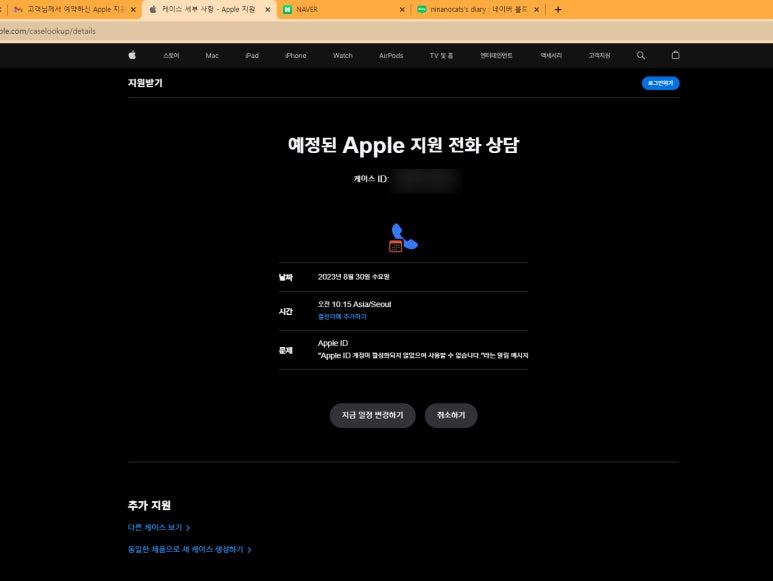Viewport: 773px width, 581px height.
Task: Click the 지원받기 heading link
Action: click(x=145, y=82)
